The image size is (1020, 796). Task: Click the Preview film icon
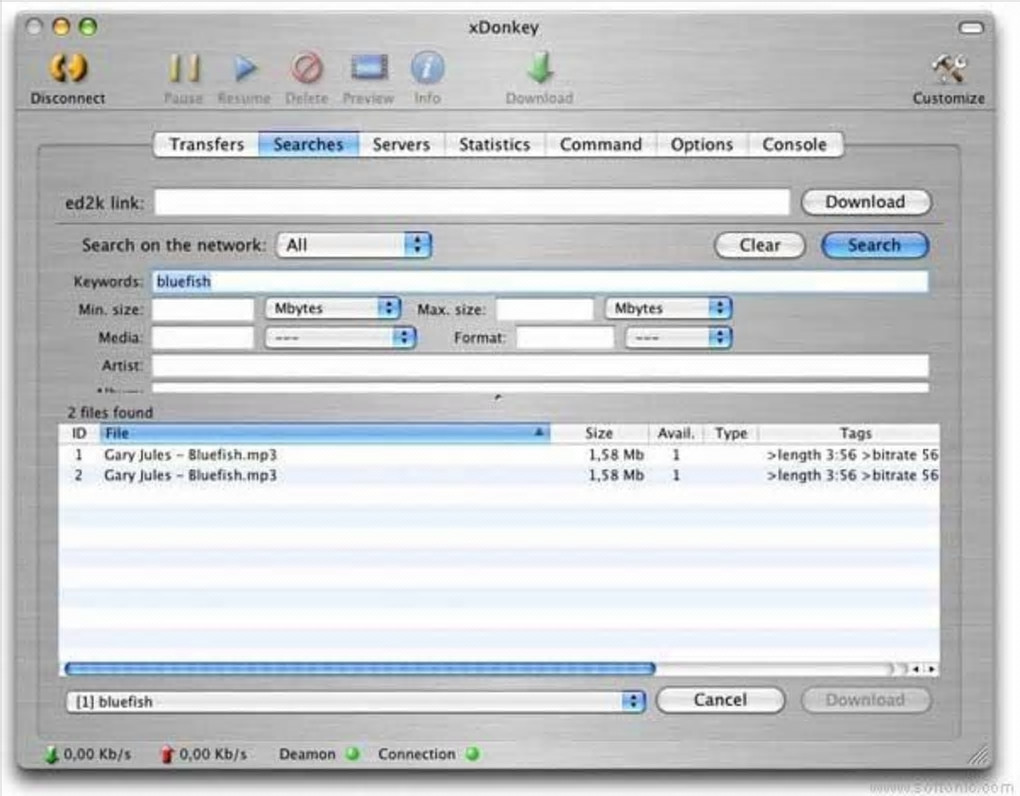[369, 68]
